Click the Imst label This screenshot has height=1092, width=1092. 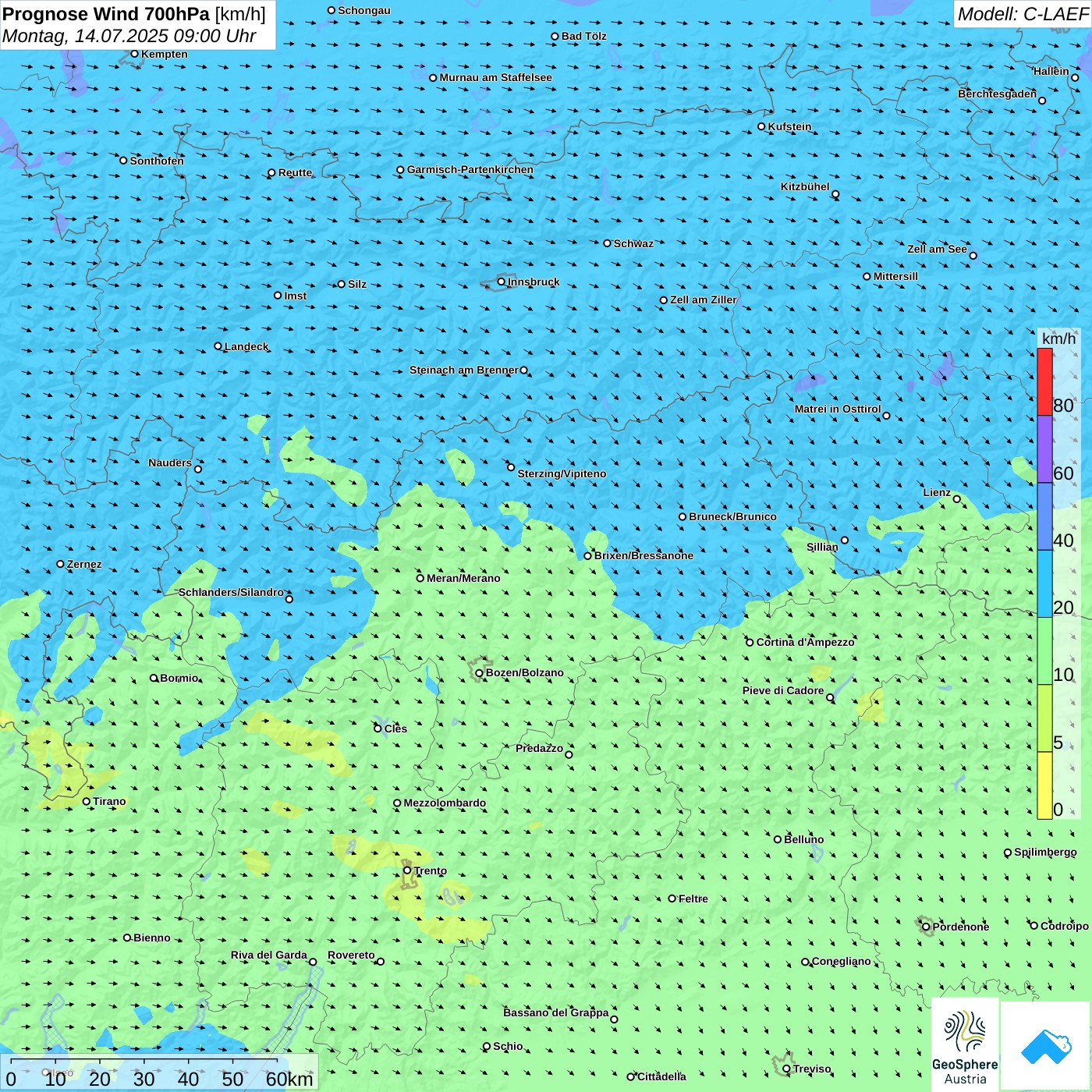(295, 296)
